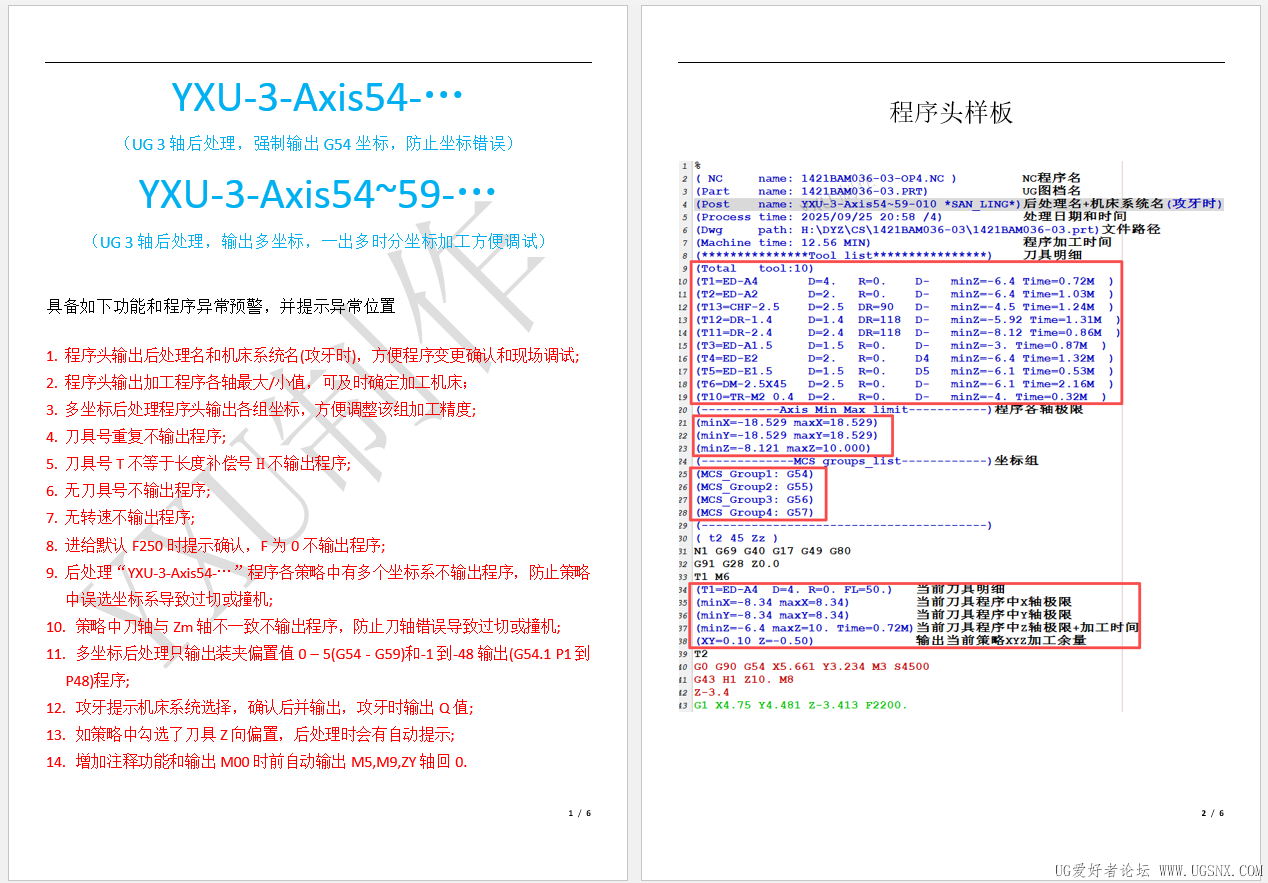This screenshot has height=883, width=1268.
Task: Click item 7 "无转速不输出程序"
Action: tap(120, 518)
